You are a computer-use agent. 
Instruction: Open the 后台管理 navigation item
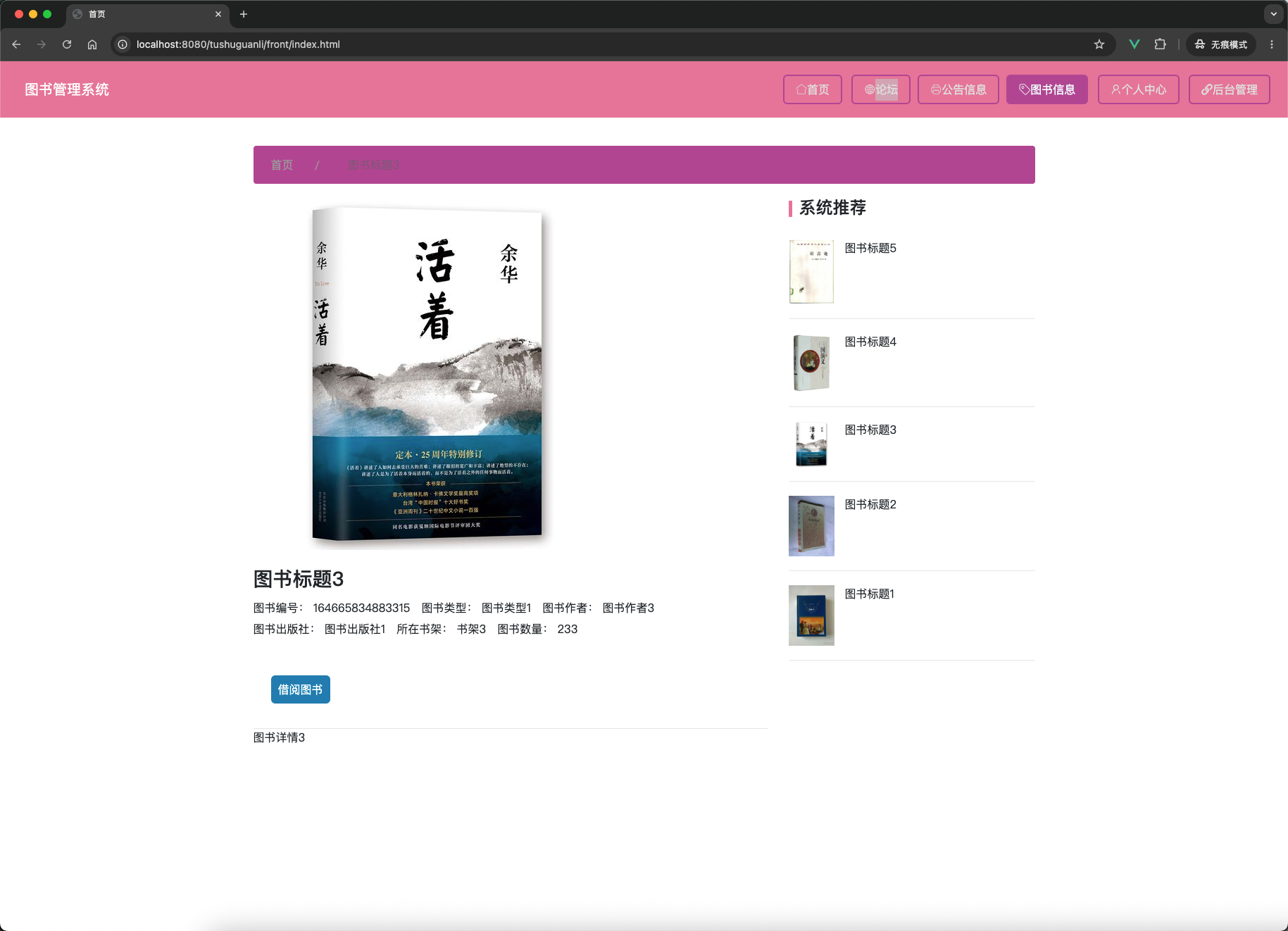coord(1230,89)
